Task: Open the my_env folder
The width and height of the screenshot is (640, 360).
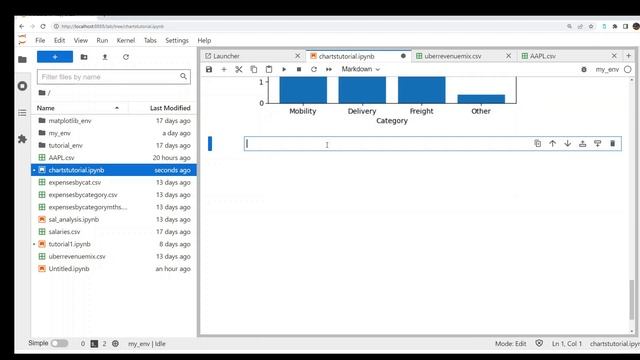Action: [x=113, y=133]
